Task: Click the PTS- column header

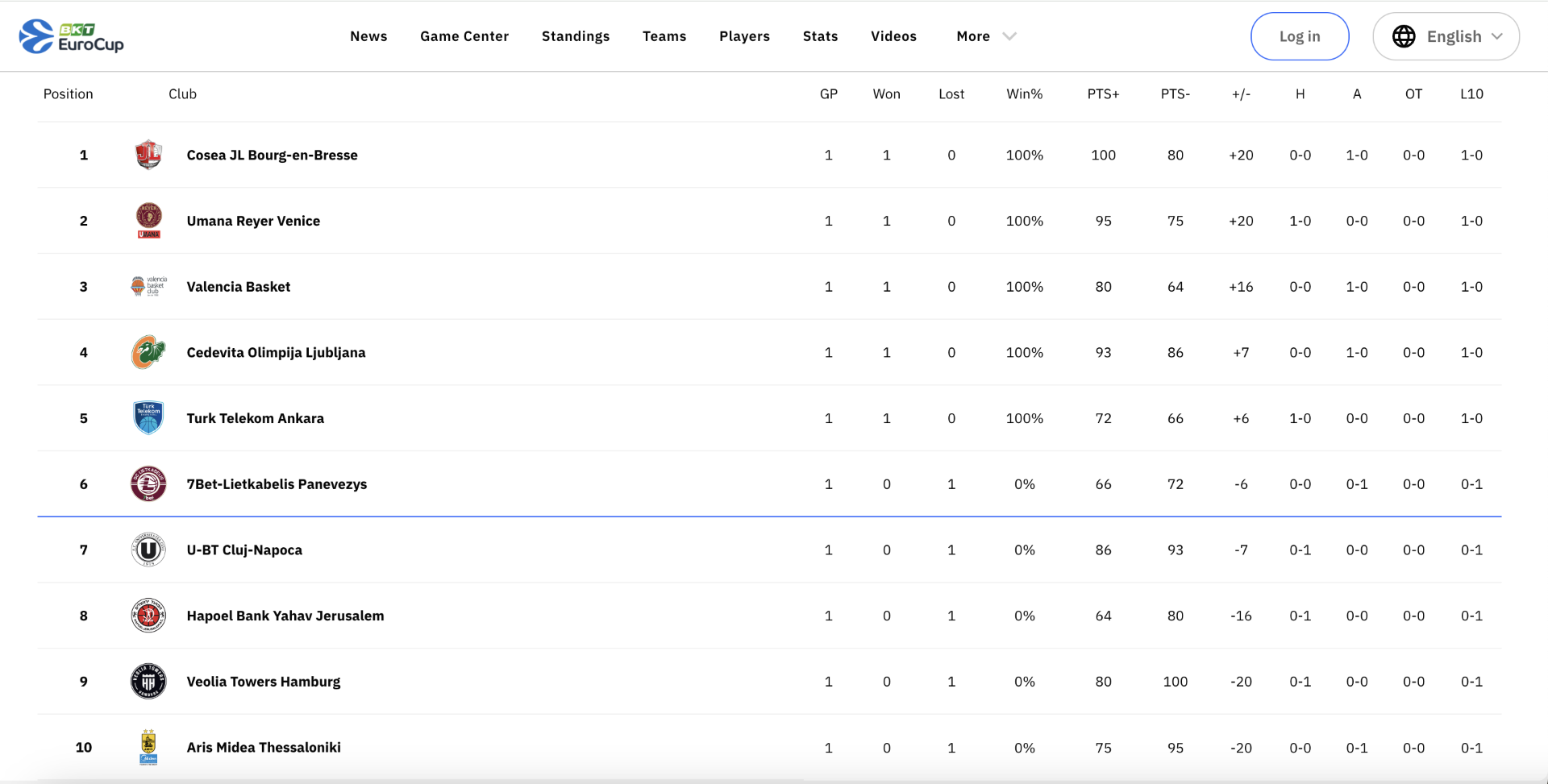Action: [1175, 93]
